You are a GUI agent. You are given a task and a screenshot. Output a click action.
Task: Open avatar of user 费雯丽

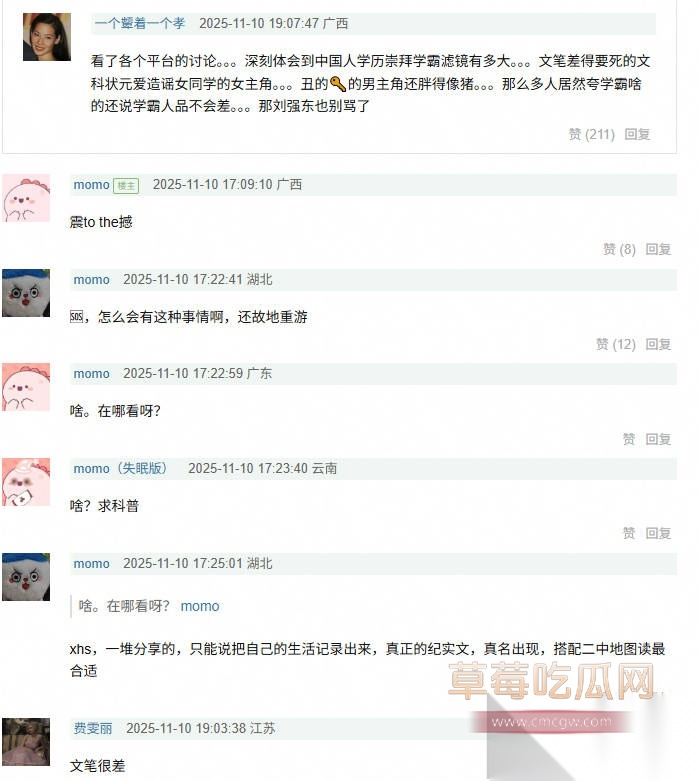[x=26, y=742]
